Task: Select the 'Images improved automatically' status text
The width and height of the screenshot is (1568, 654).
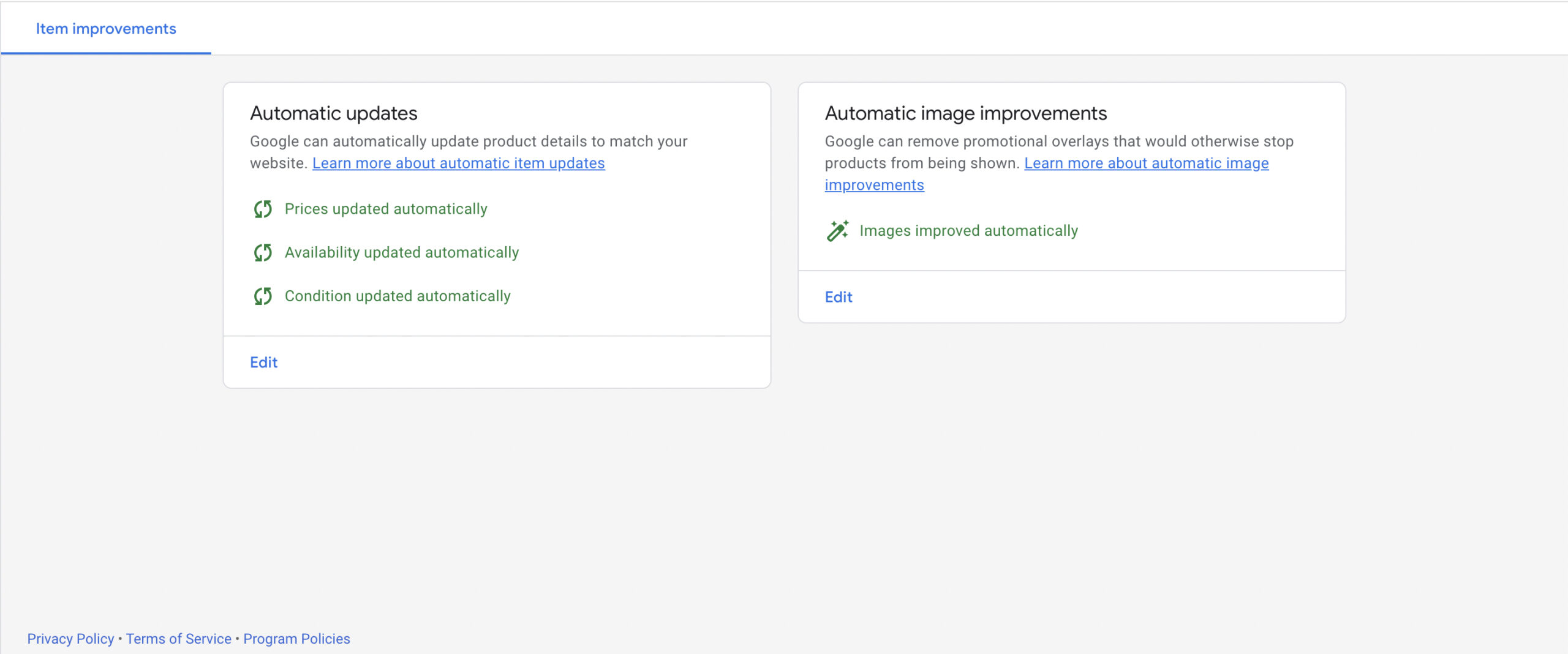Action: pyautogui.click(x=968, y=231)
